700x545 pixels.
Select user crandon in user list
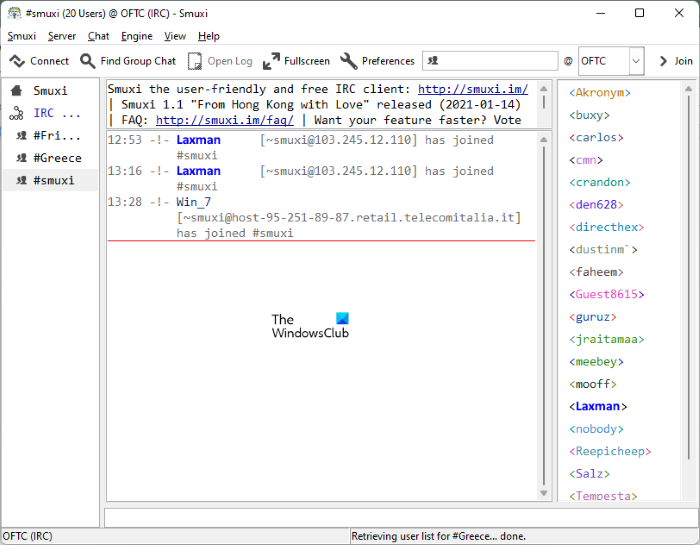pyautogui.click(x=600, y=182)
